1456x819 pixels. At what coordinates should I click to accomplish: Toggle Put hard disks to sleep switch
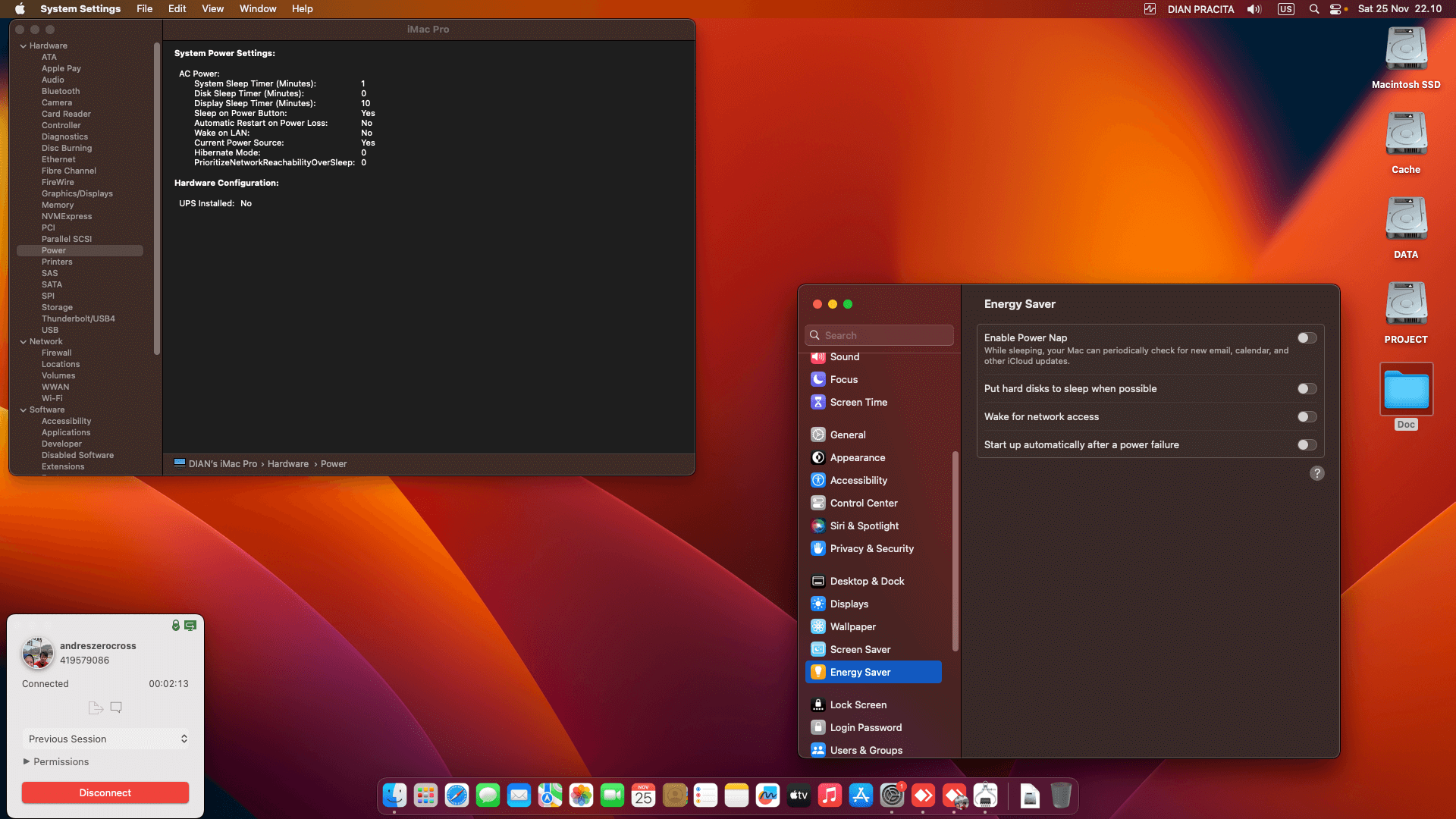pyautogui.click(x=1307, y=389)
